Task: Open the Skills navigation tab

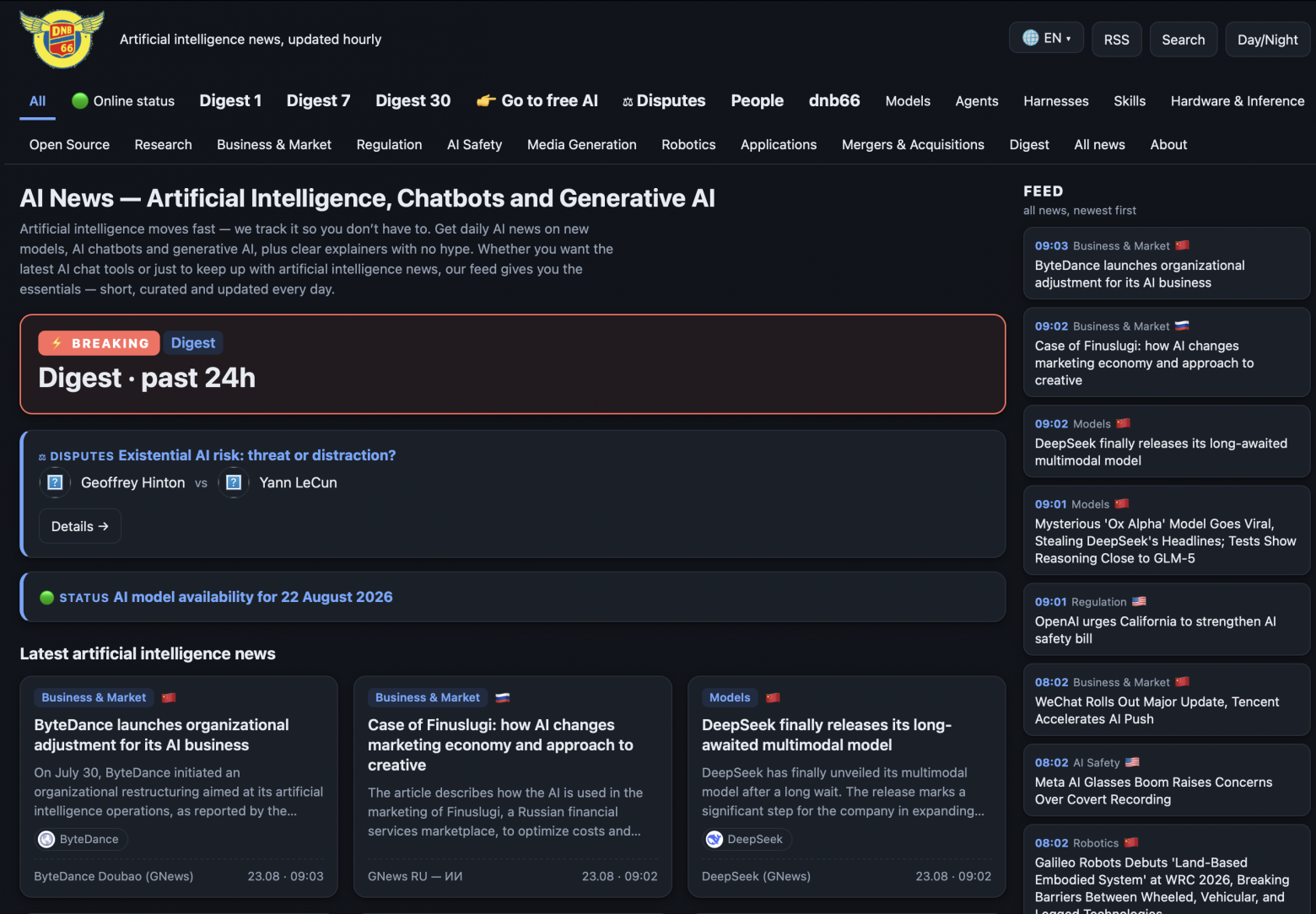Action: pyautogui.click(x=1130, y=101)
